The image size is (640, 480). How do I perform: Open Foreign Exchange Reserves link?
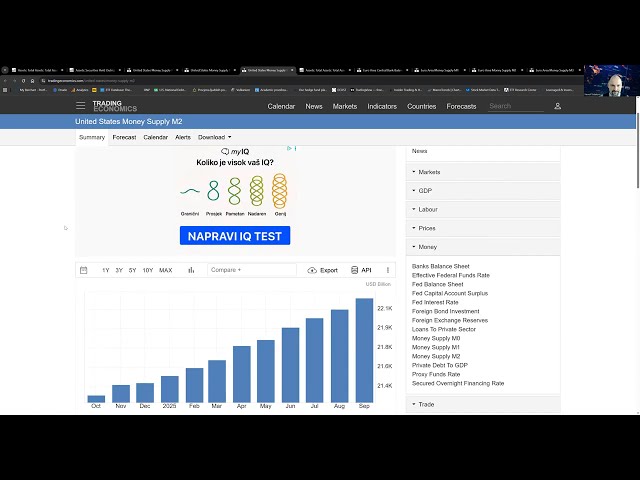tap(450, 320)
